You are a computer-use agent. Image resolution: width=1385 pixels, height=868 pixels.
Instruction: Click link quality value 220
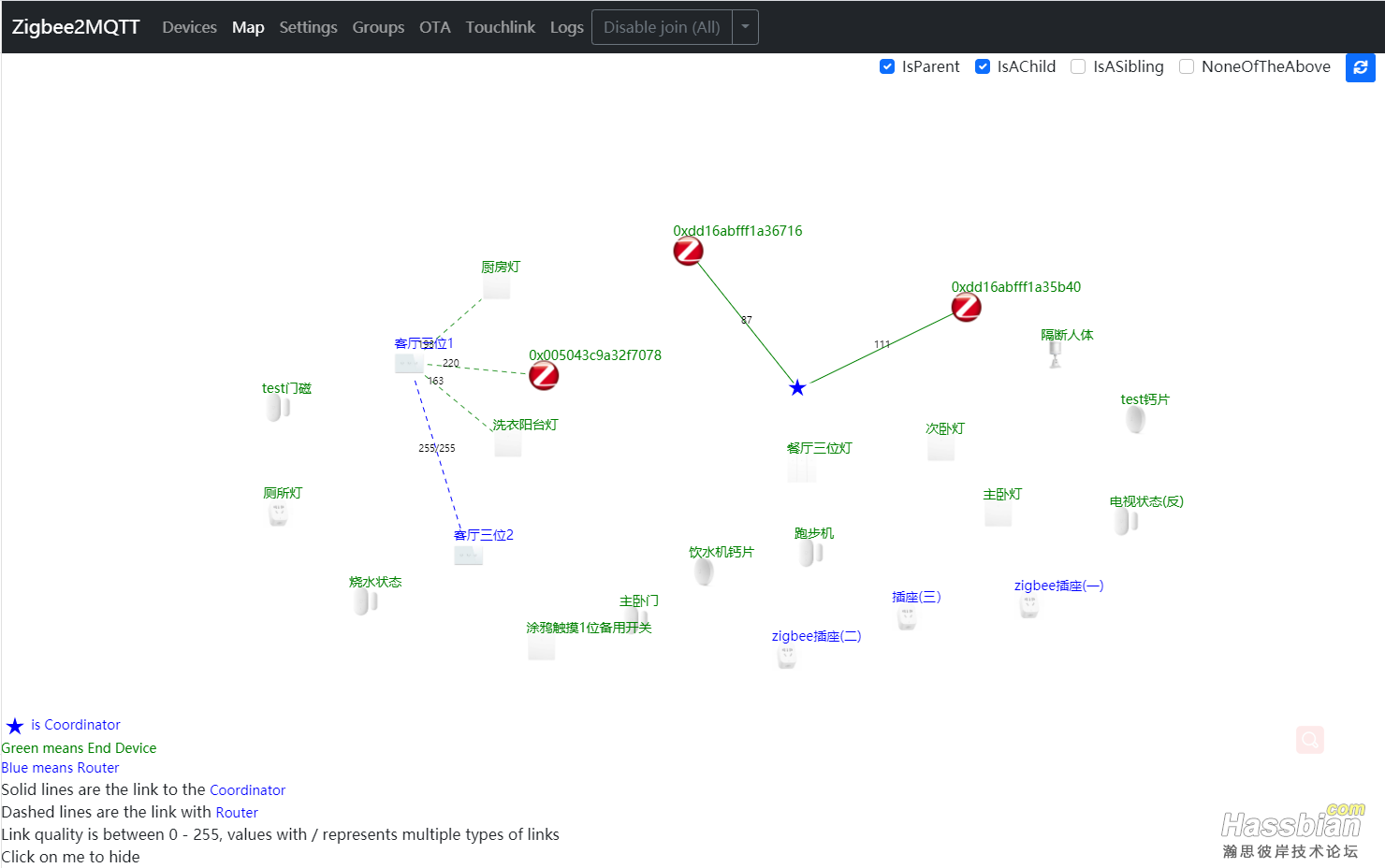pos(451,363)
